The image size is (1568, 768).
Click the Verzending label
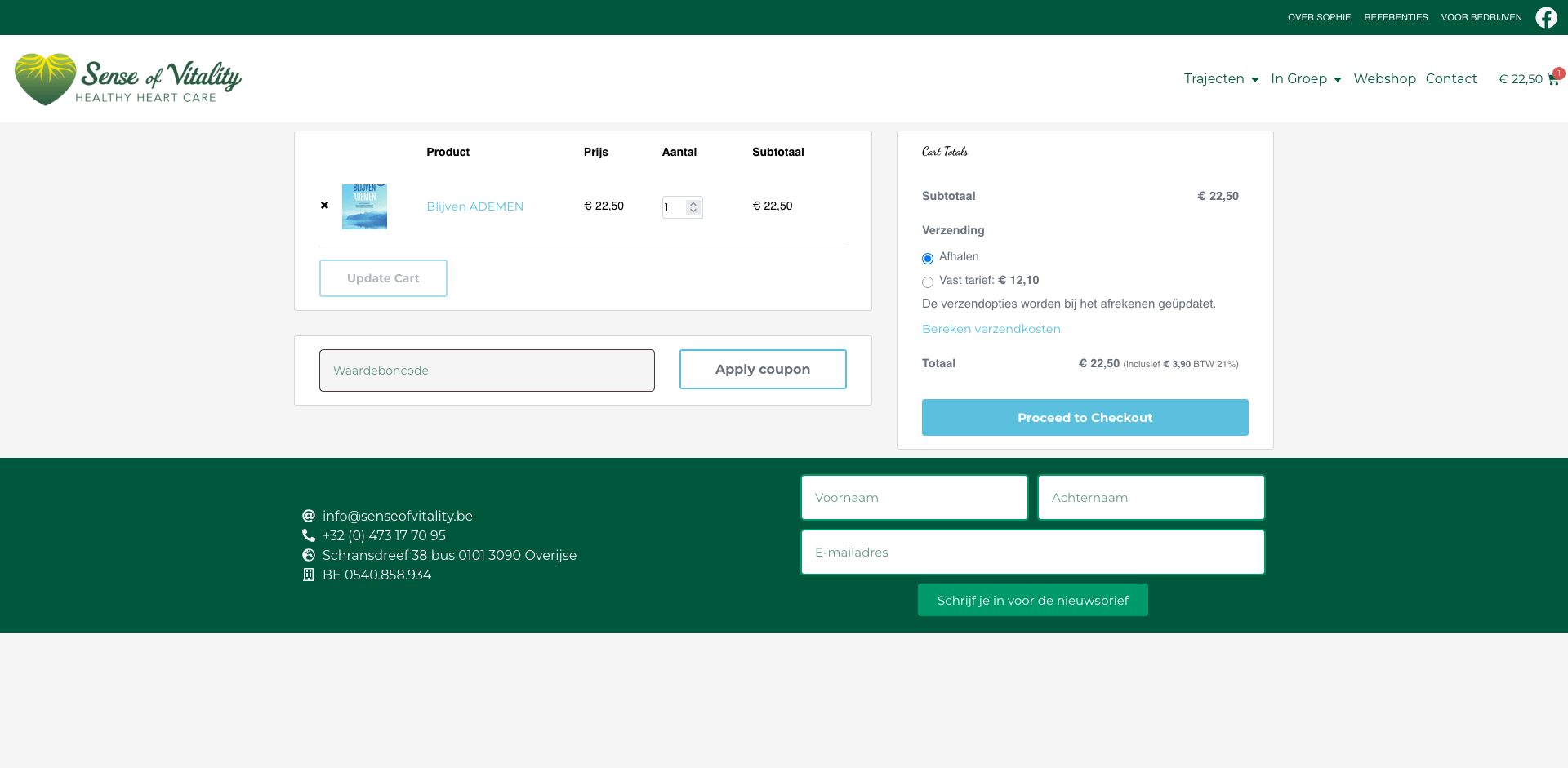(x=953, y=230)
